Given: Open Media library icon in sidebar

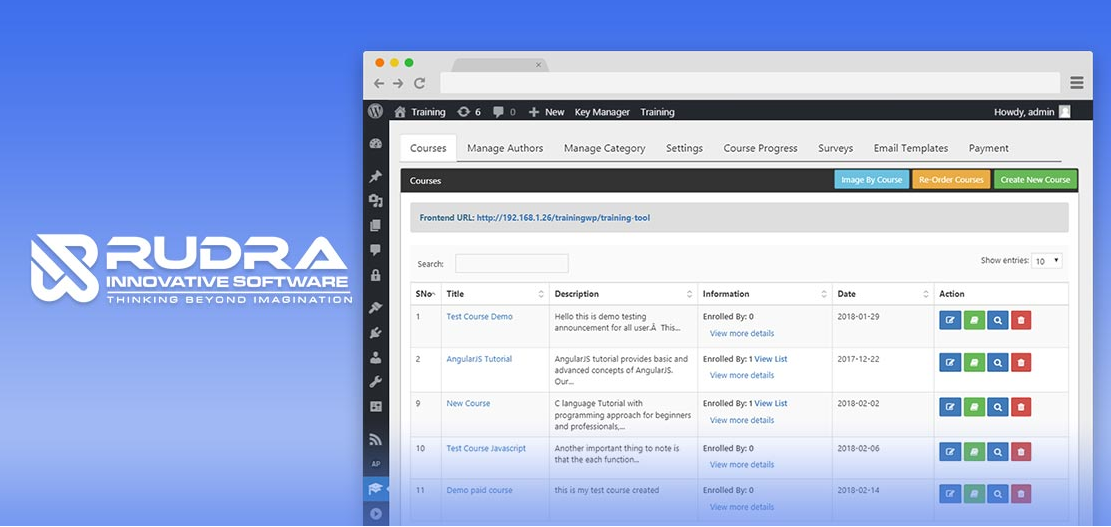Looking at the screenshot, I should point(376,201).
